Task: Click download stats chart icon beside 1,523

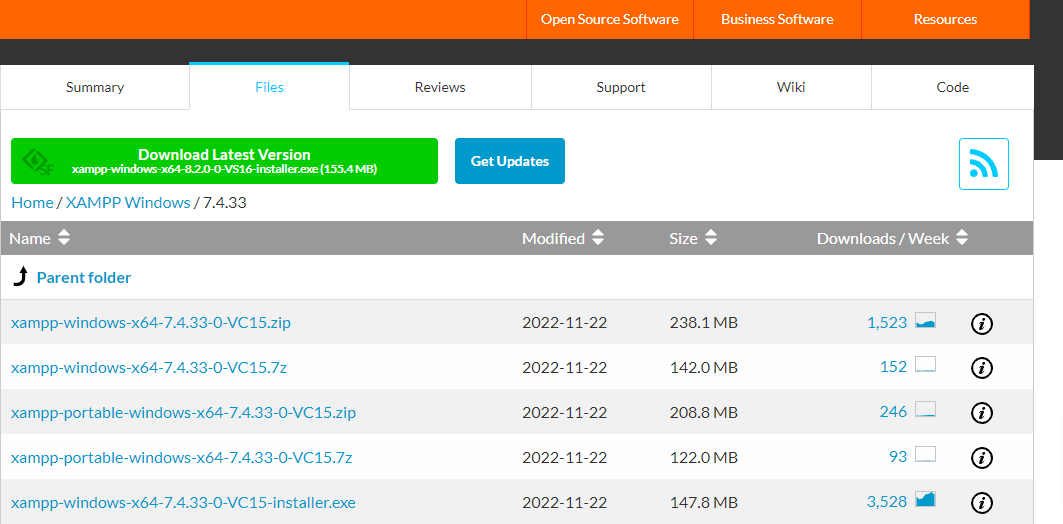Action: point(925,322)
